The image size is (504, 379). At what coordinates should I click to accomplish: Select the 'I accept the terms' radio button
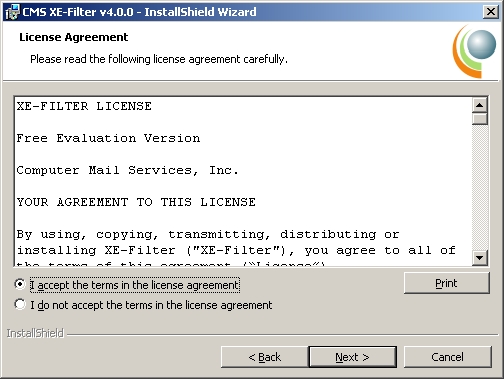[x=20, y=284]
